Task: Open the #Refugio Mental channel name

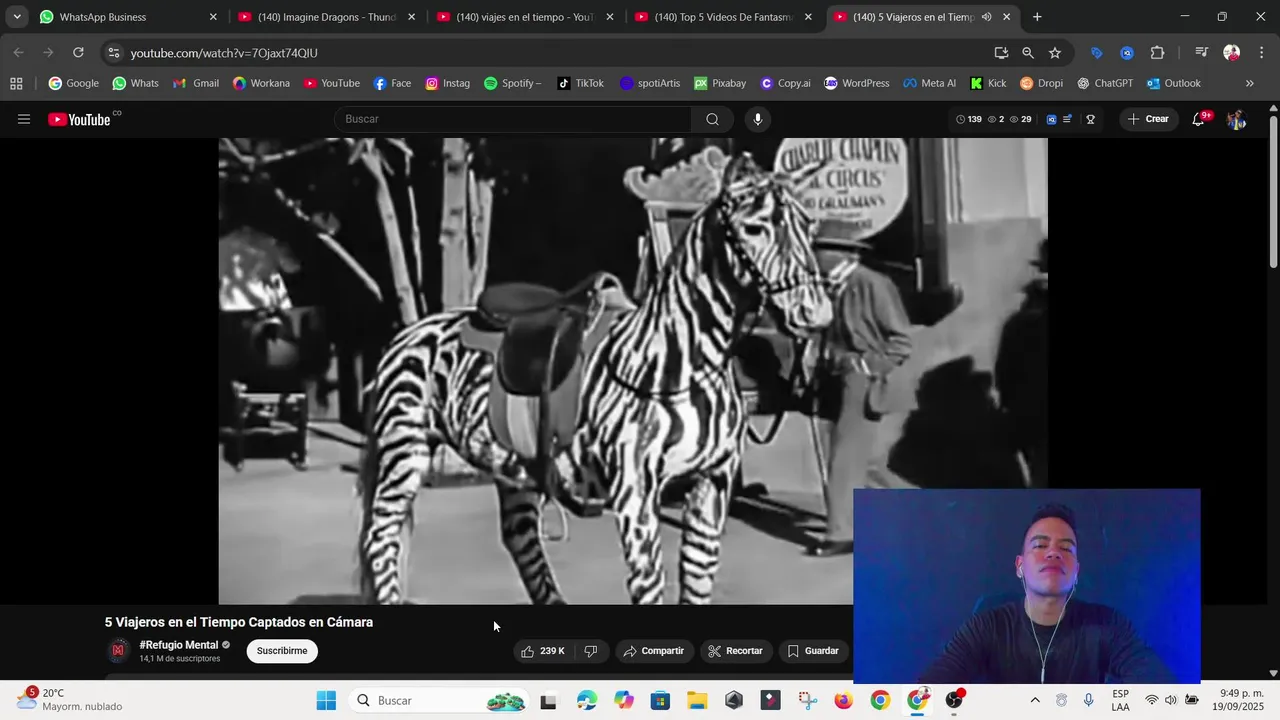Action: [x=179, y=645]
